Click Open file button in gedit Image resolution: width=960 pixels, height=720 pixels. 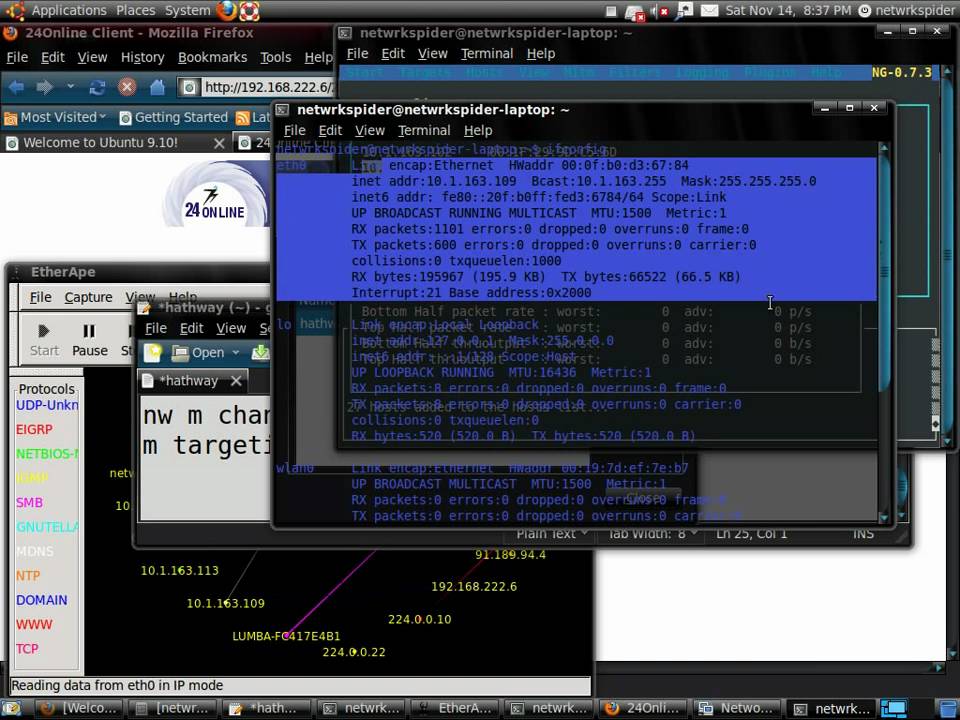pyautogui.click(x=198, y=353)
